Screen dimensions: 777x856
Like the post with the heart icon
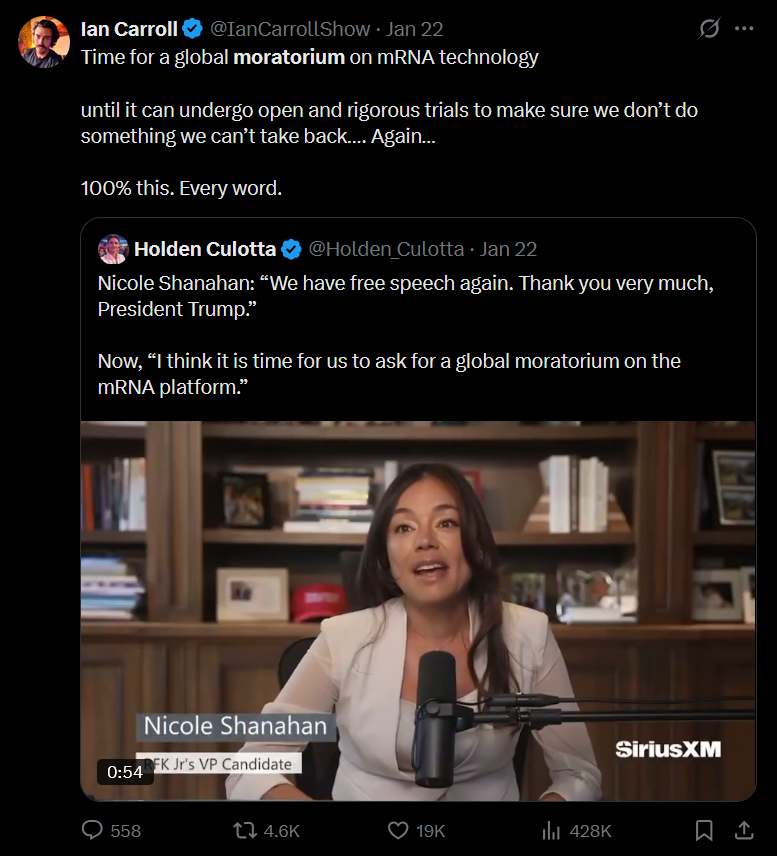click(x=398, y=830)
